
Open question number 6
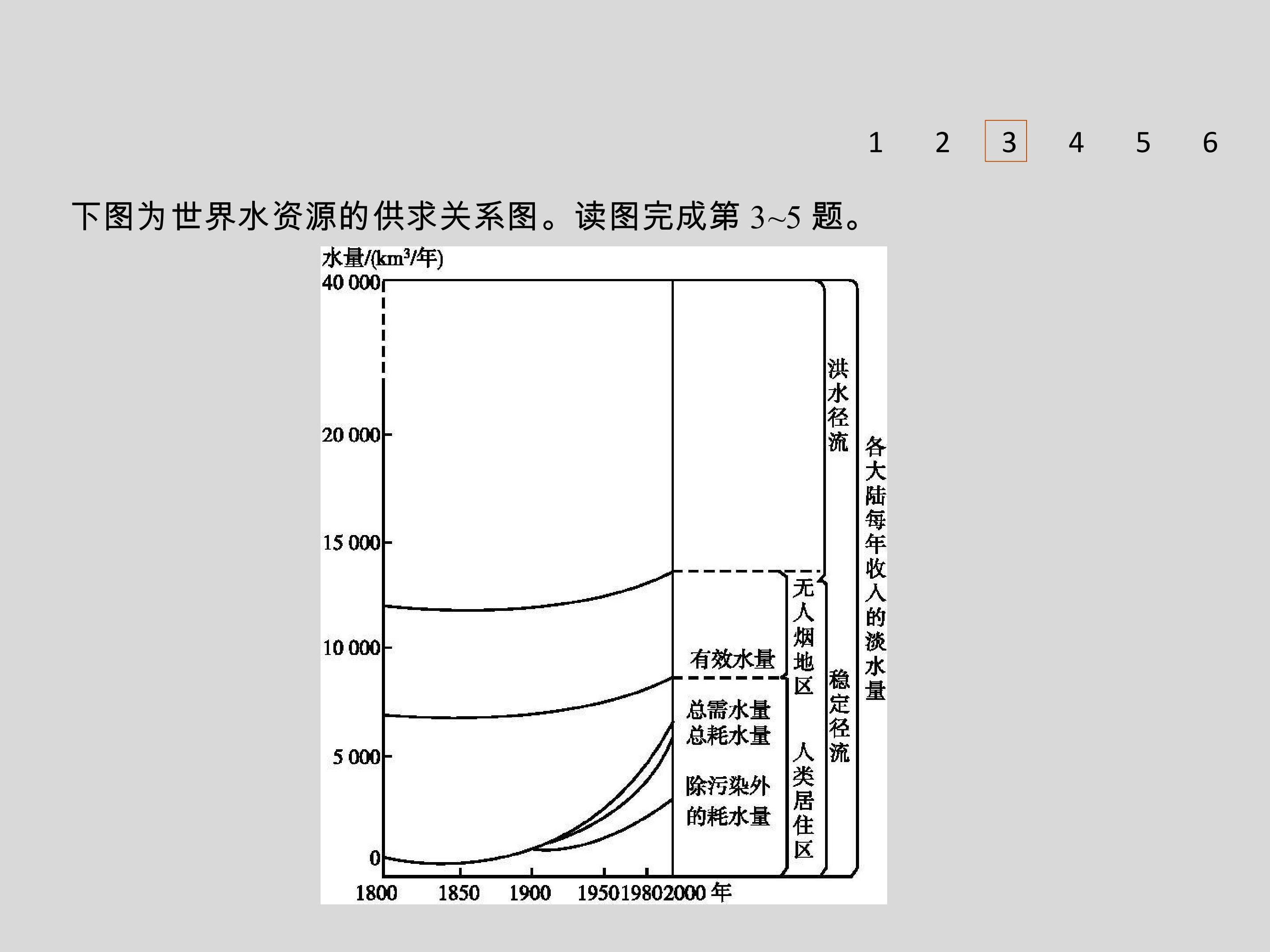pos(1210,142)
